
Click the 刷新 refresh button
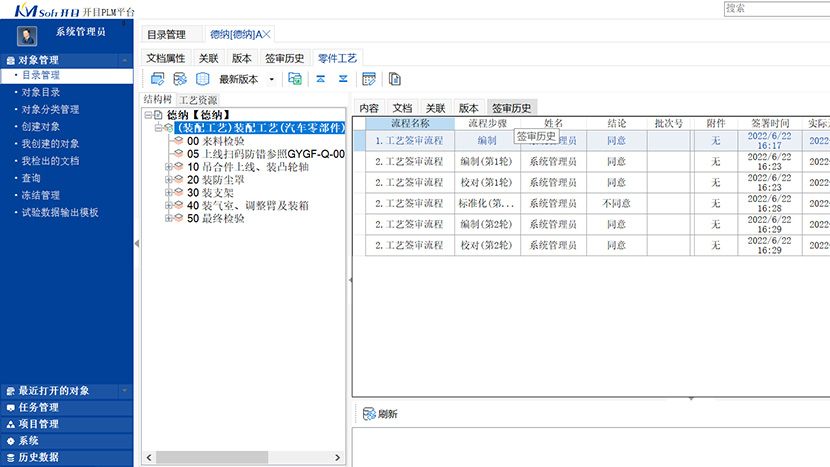[x=381, y=414]
